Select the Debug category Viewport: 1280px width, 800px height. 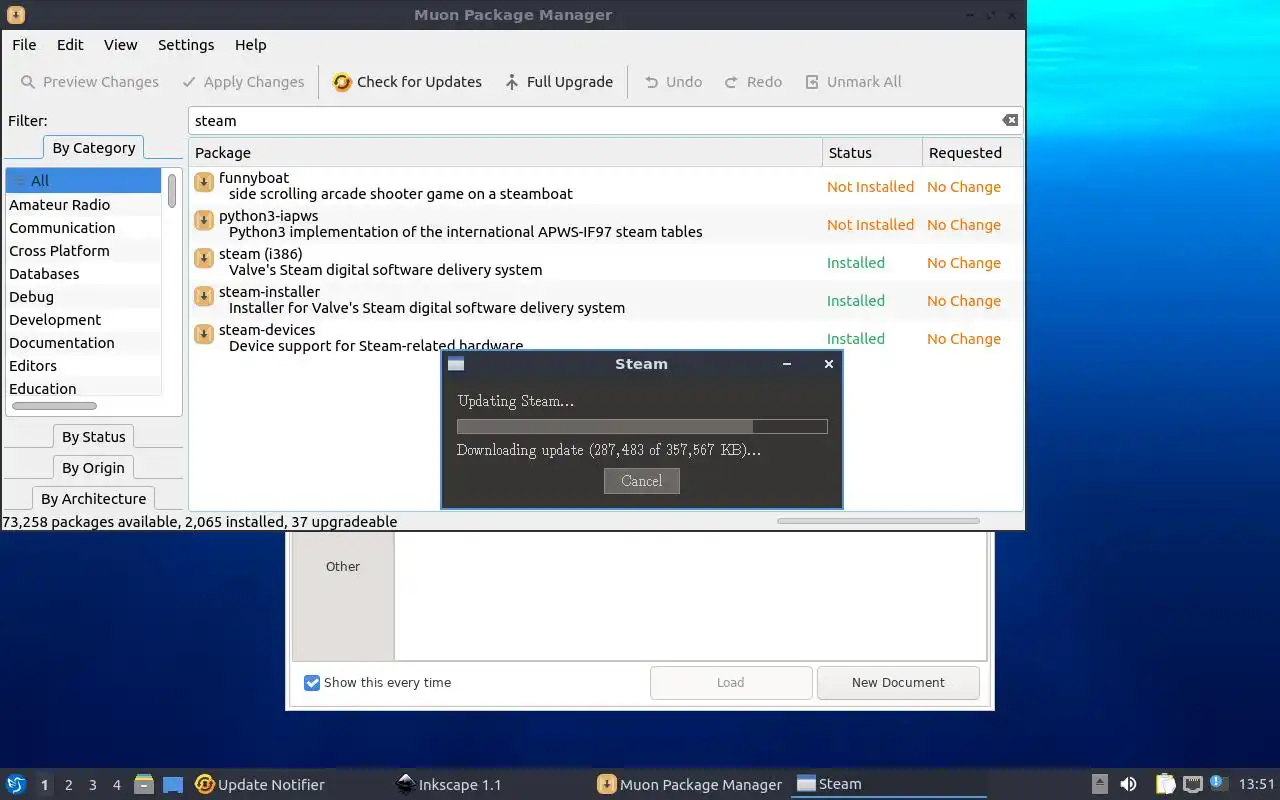(x=83, y=297)
